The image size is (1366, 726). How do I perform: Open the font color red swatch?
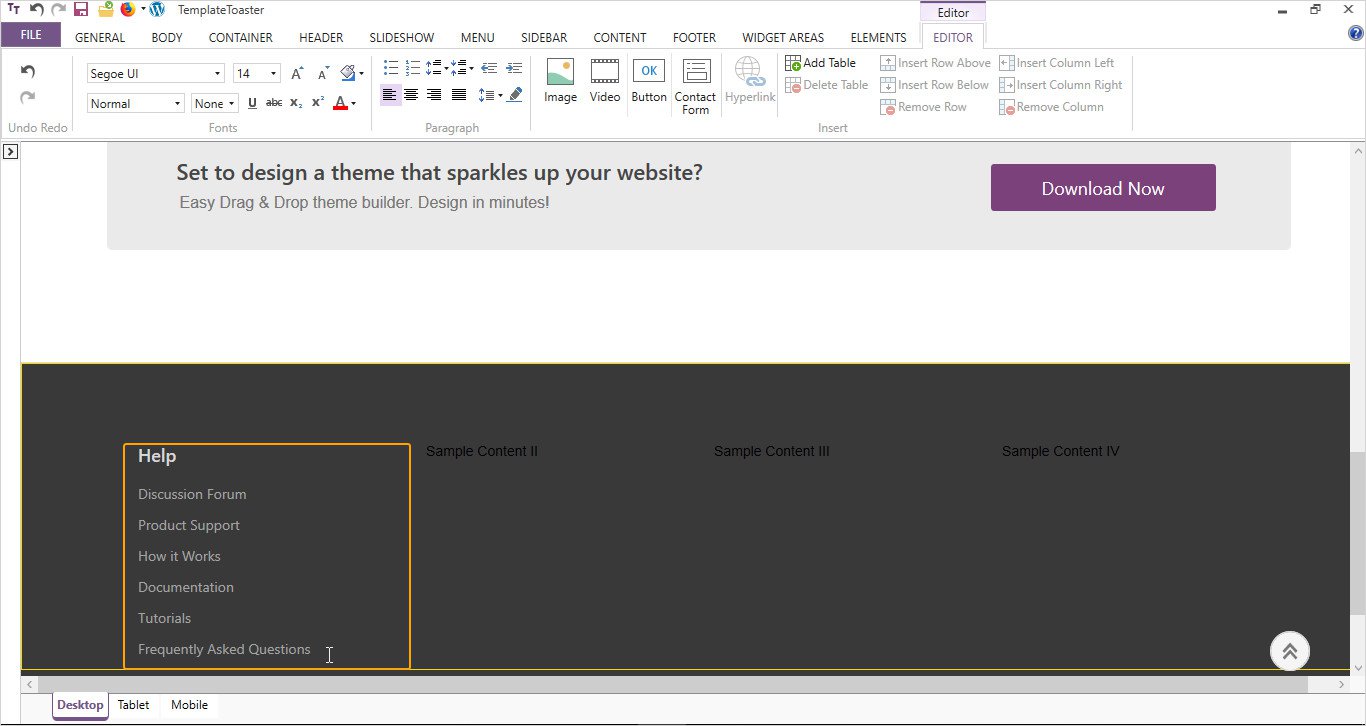[x=340, y=104]
